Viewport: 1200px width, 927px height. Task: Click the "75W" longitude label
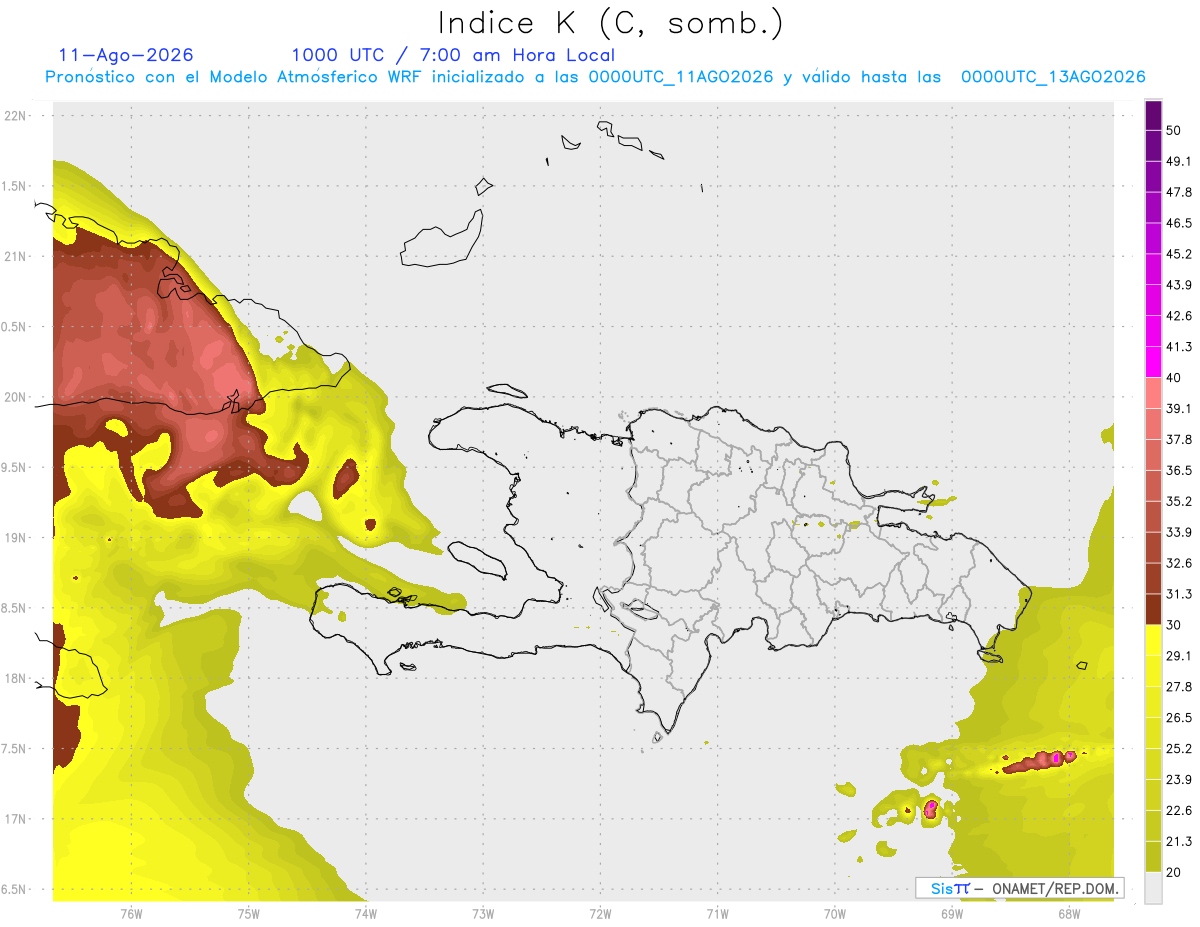pos(249,913)
